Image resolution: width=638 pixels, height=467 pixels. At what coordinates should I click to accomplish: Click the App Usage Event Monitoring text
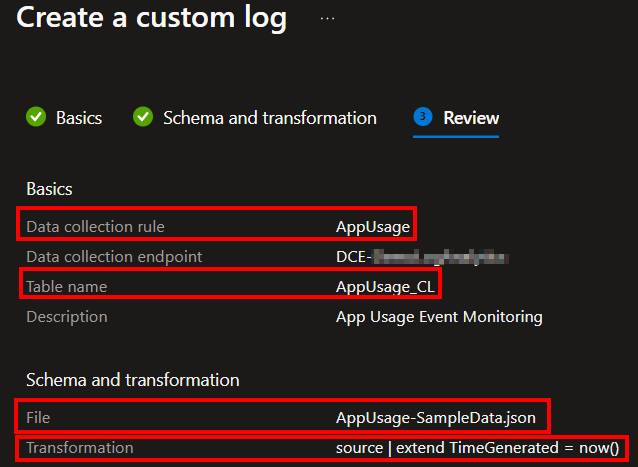click(x=439, y=317)
